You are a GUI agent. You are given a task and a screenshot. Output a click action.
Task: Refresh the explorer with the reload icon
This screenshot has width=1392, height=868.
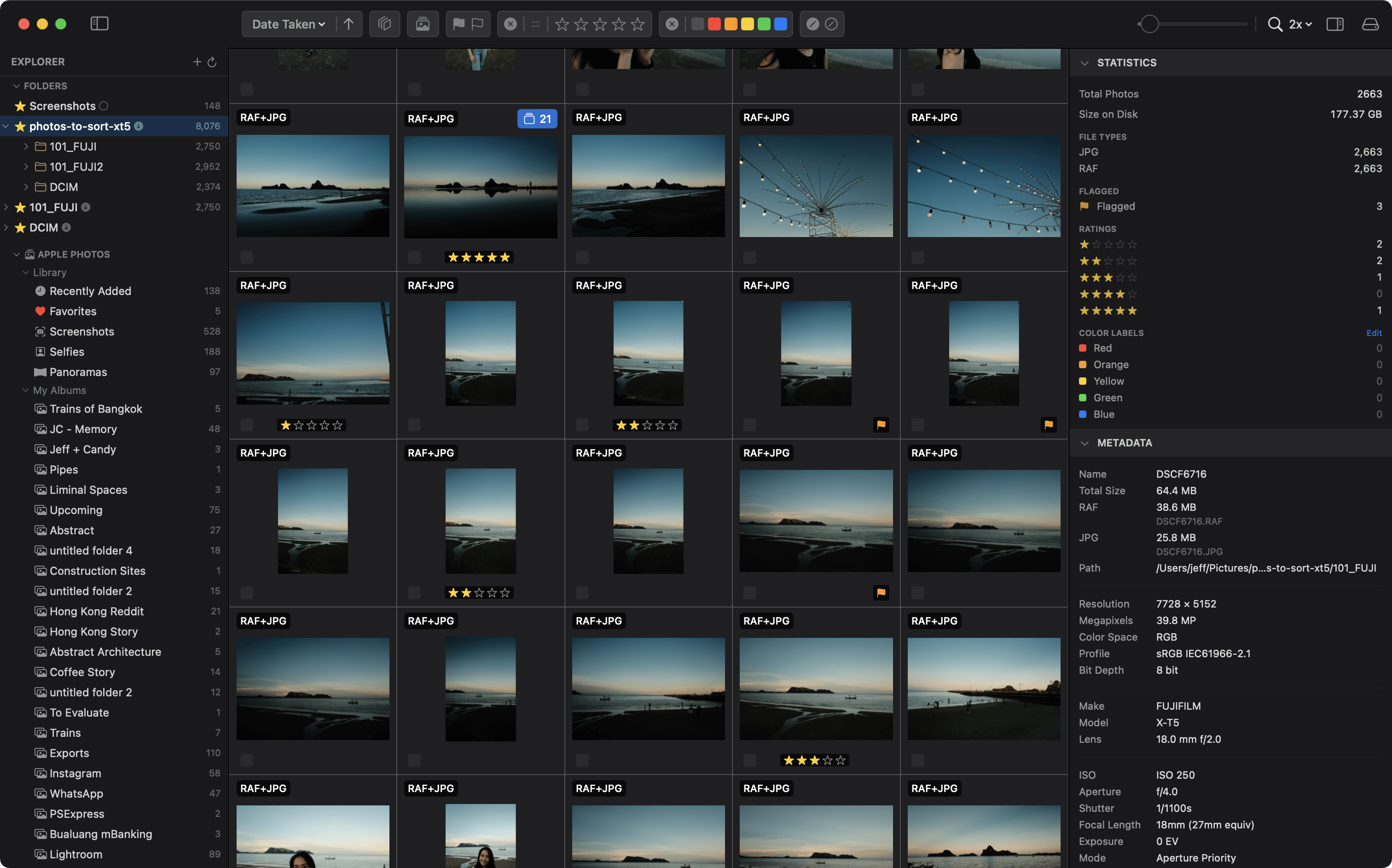[212, 61]
